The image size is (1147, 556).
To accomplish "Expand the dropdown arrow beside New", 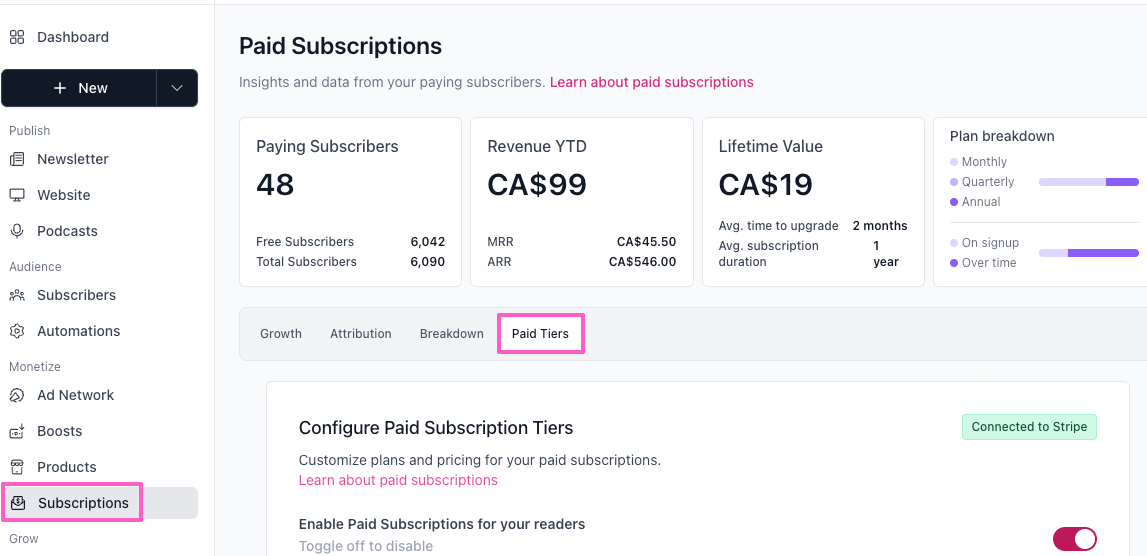I will (x=177, y=88).
